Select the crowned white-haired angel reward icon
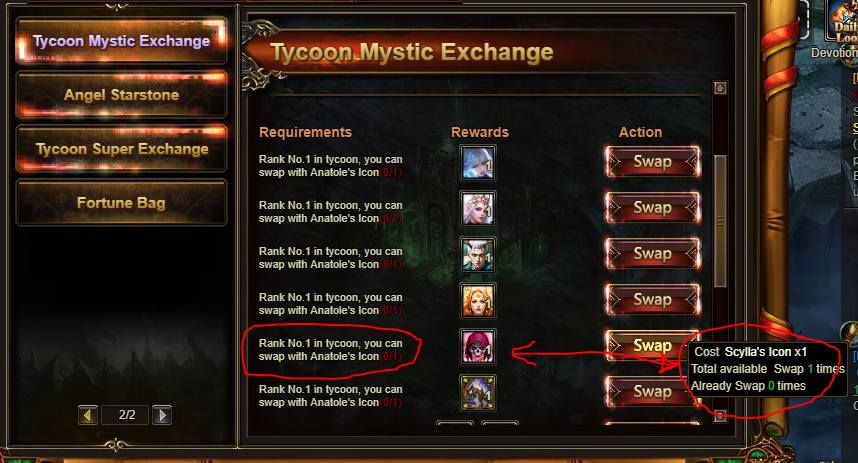This screenshot has width=858, height=463. pos(478,209)
